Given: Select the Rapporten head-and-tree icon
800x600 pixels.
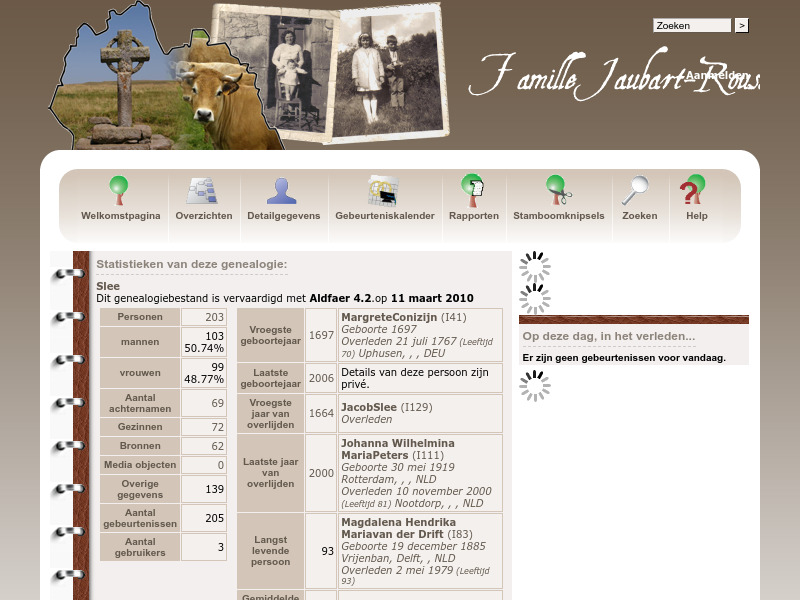Looking at the screenshot, I should tap(474, 189).
